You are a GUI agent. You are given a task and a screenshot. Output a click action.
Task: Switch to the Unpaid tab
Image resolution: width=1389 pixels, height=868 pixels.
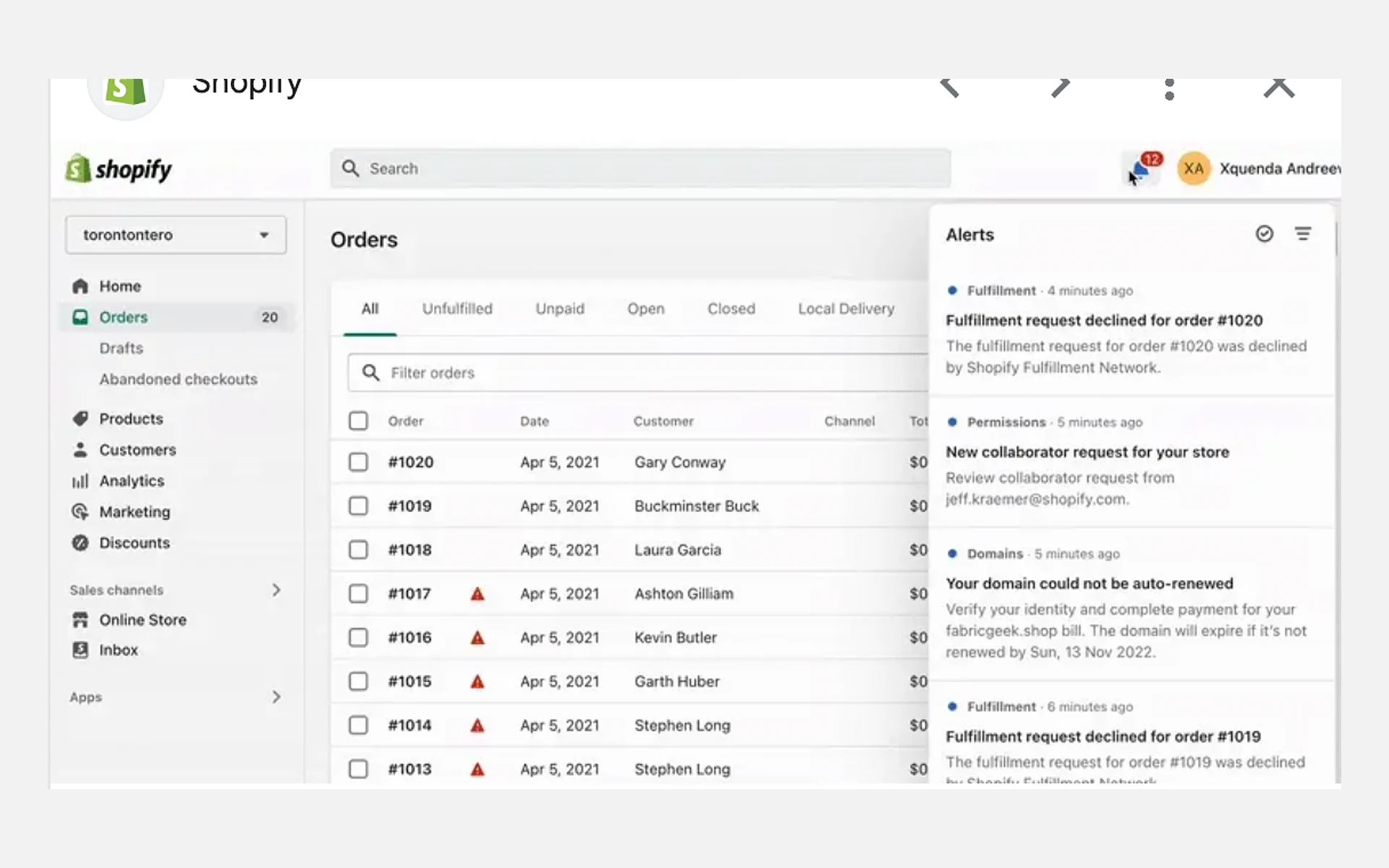coord(560,309)
